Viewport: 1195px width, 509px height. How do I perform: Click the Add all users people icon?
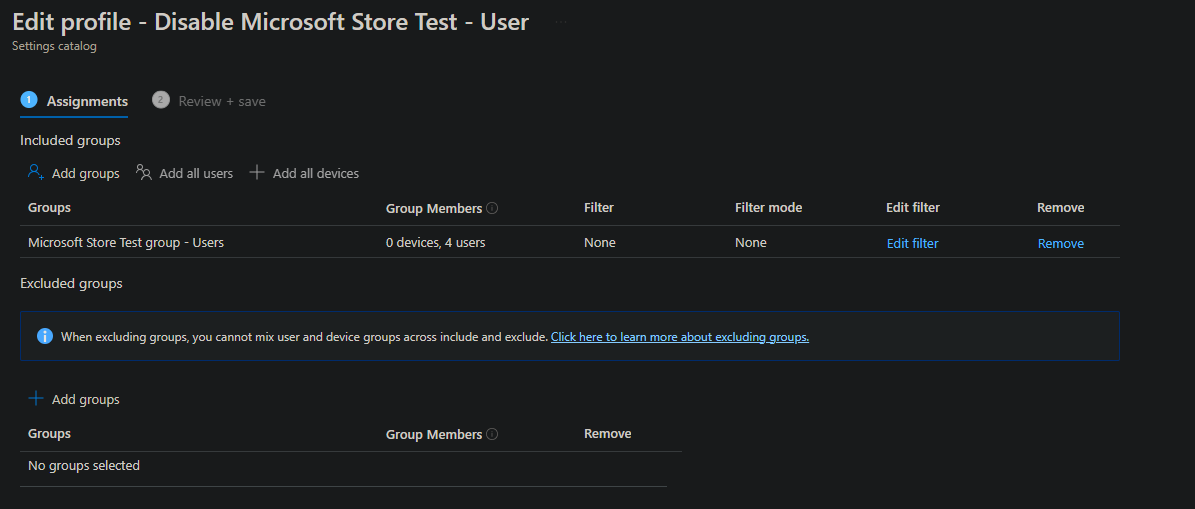pyautogui.click(x=144, y=172)
